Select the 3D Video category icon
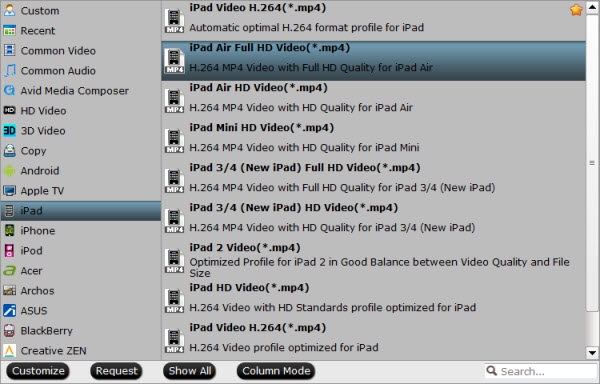This screenshot has height=384, width=600. 9,131
